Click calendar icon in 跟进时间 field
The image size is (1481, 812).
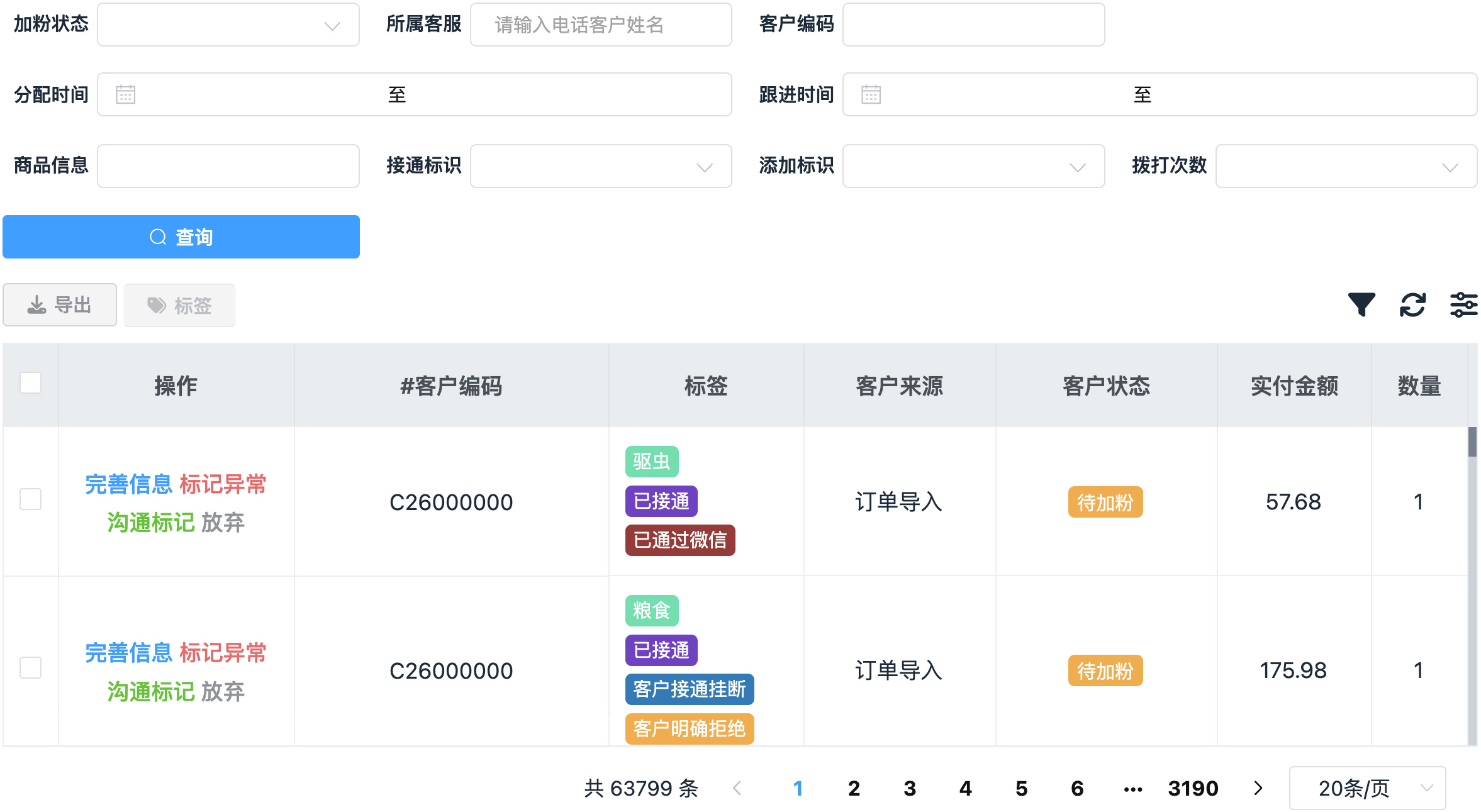pyautogui.click(x=871, y=94)
